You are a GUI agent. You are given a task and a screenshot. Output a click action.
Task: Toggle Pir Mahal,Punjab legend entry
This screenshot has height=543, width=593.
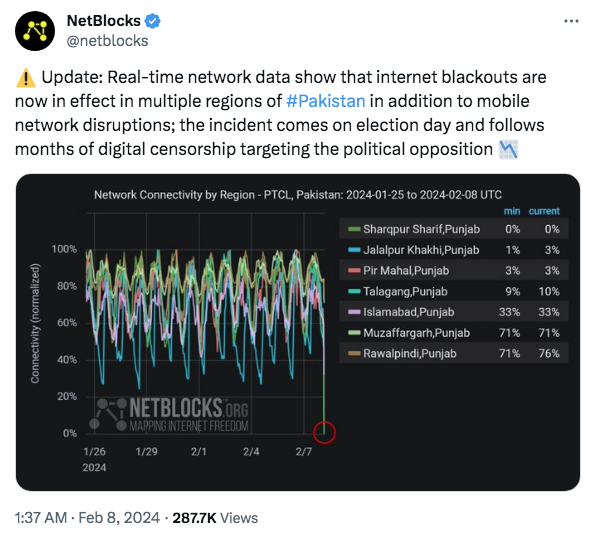(454, 271)
